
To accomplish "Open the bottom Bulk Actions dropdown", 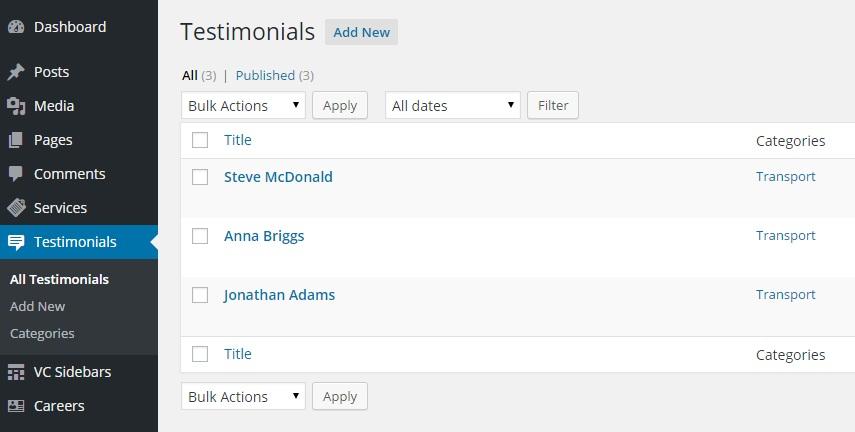I will coord(244,397).
